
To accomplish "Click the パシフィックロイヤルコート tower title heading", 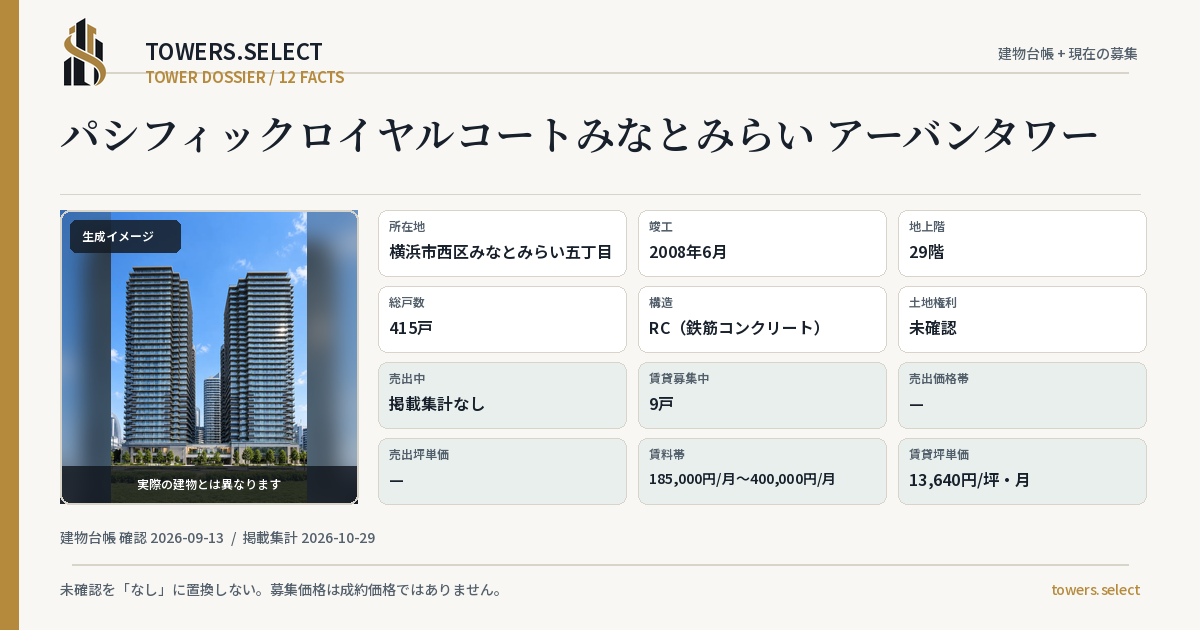I will click(x=580, y=135).
